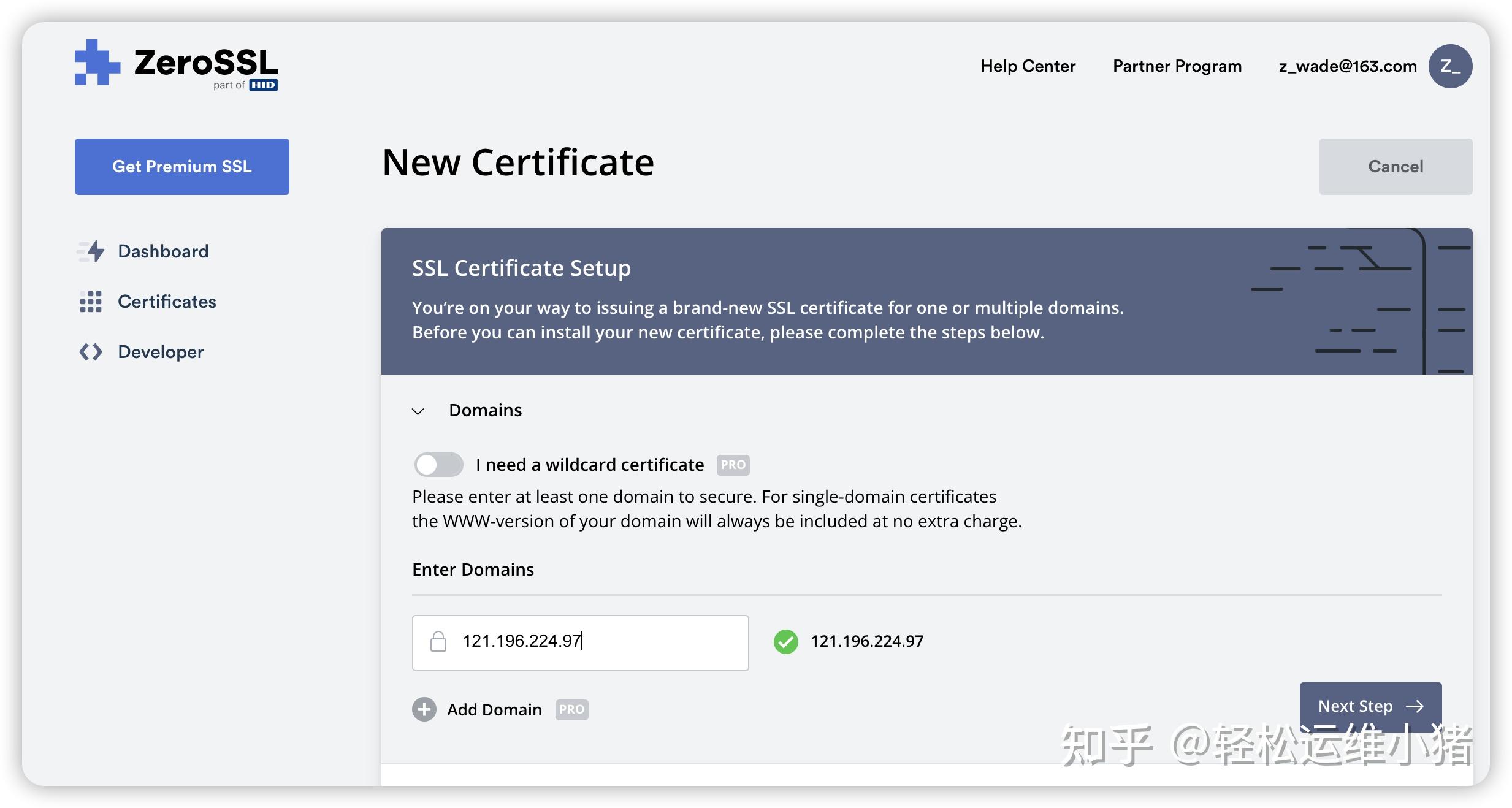Collapse the Domains section chevron
The width and height of the screenshot is (1512, 808).
coord(419,411)
